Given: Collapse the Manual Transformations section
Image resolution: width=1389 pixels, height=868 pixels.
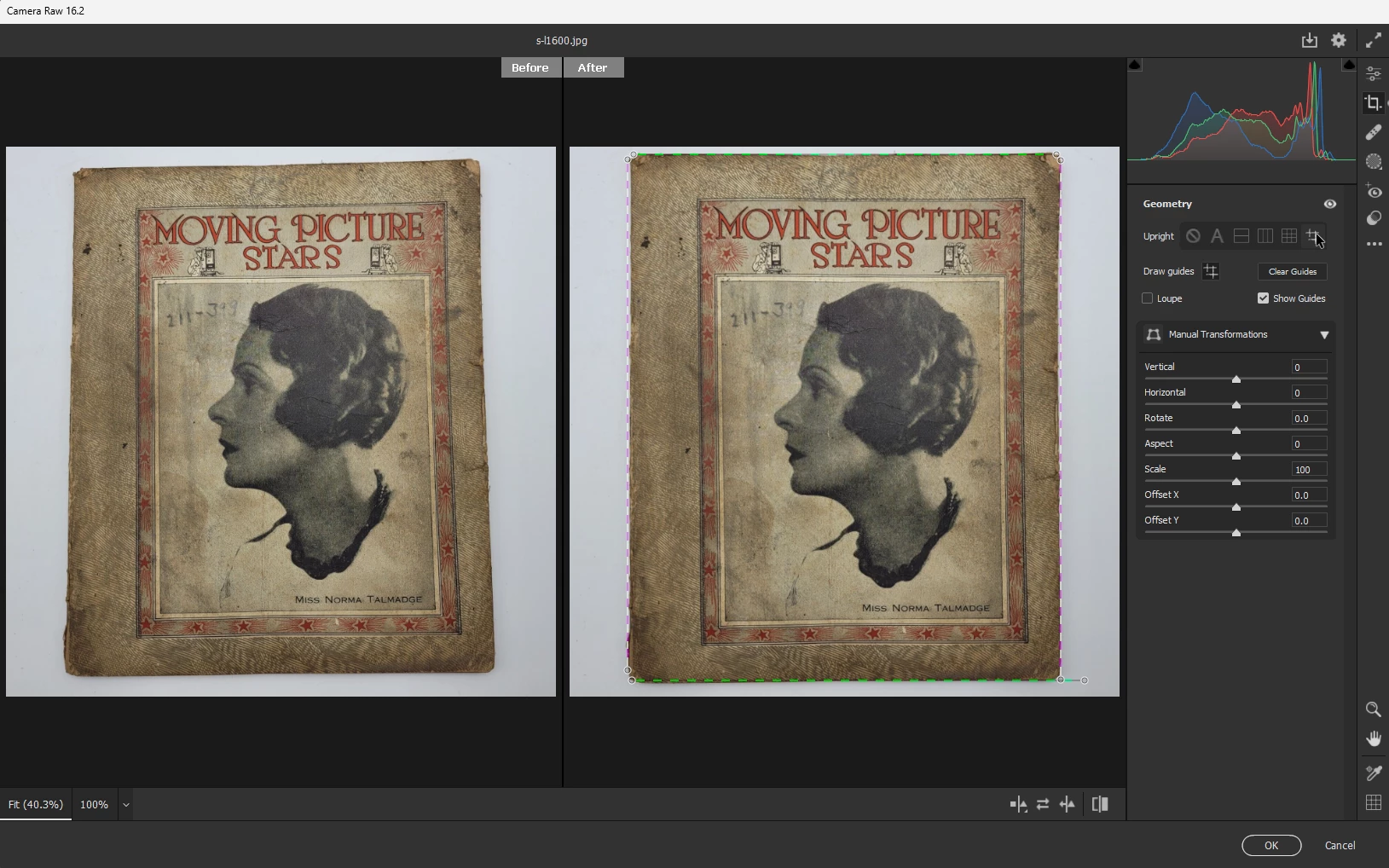Looking at the screenshot, I should tap(1324, 335).
